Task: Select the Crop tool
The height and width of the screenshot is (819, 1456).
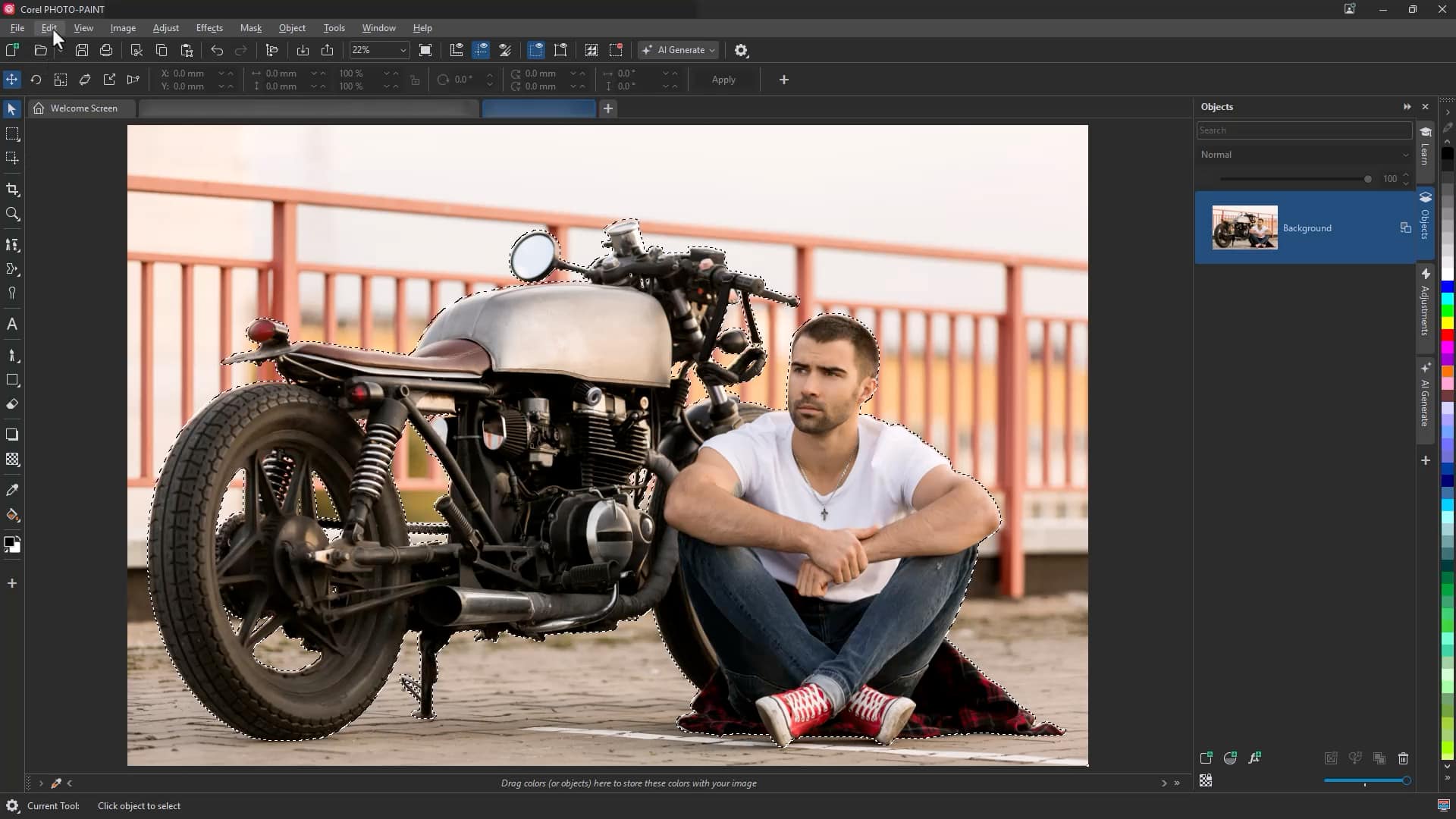Action: tap(12, 190)
